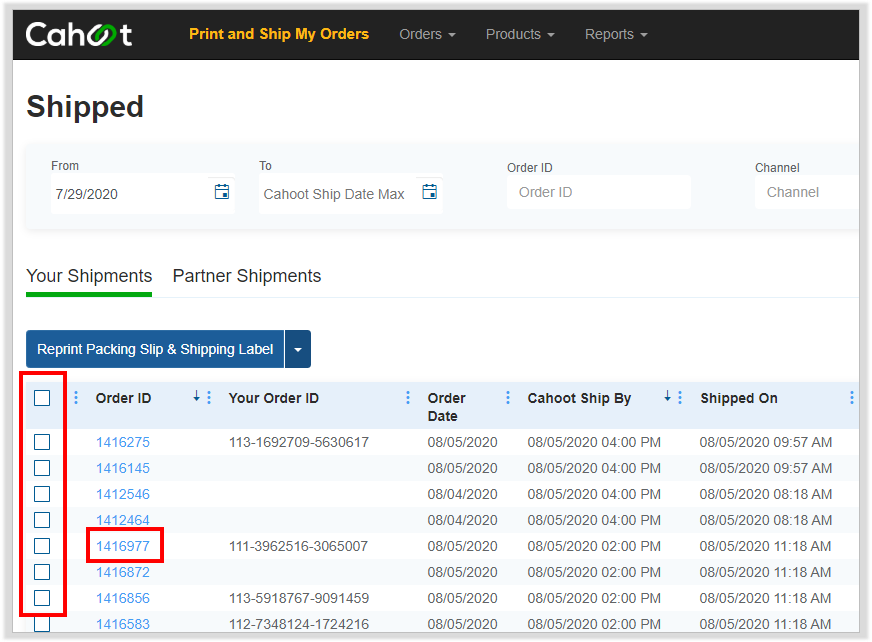Open the From date calendar picker
The image size is (872, 642).
pyautogui.click(x=222, y=192)
